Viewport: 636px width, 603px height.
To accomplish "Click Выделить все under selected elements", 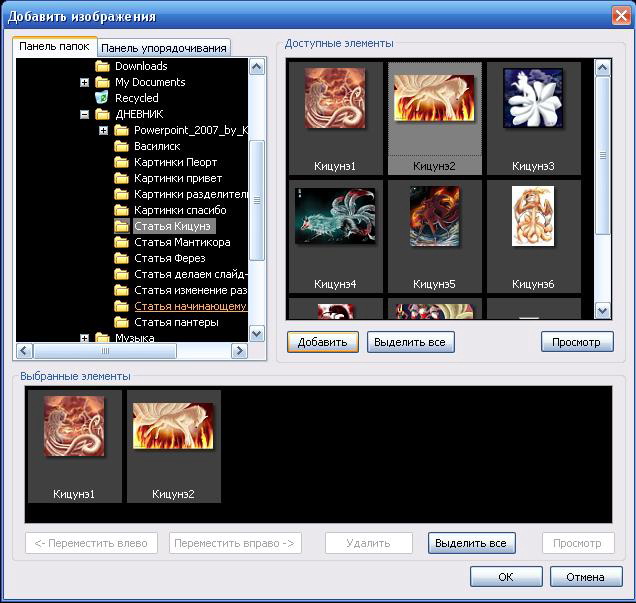I will (471, 543).
